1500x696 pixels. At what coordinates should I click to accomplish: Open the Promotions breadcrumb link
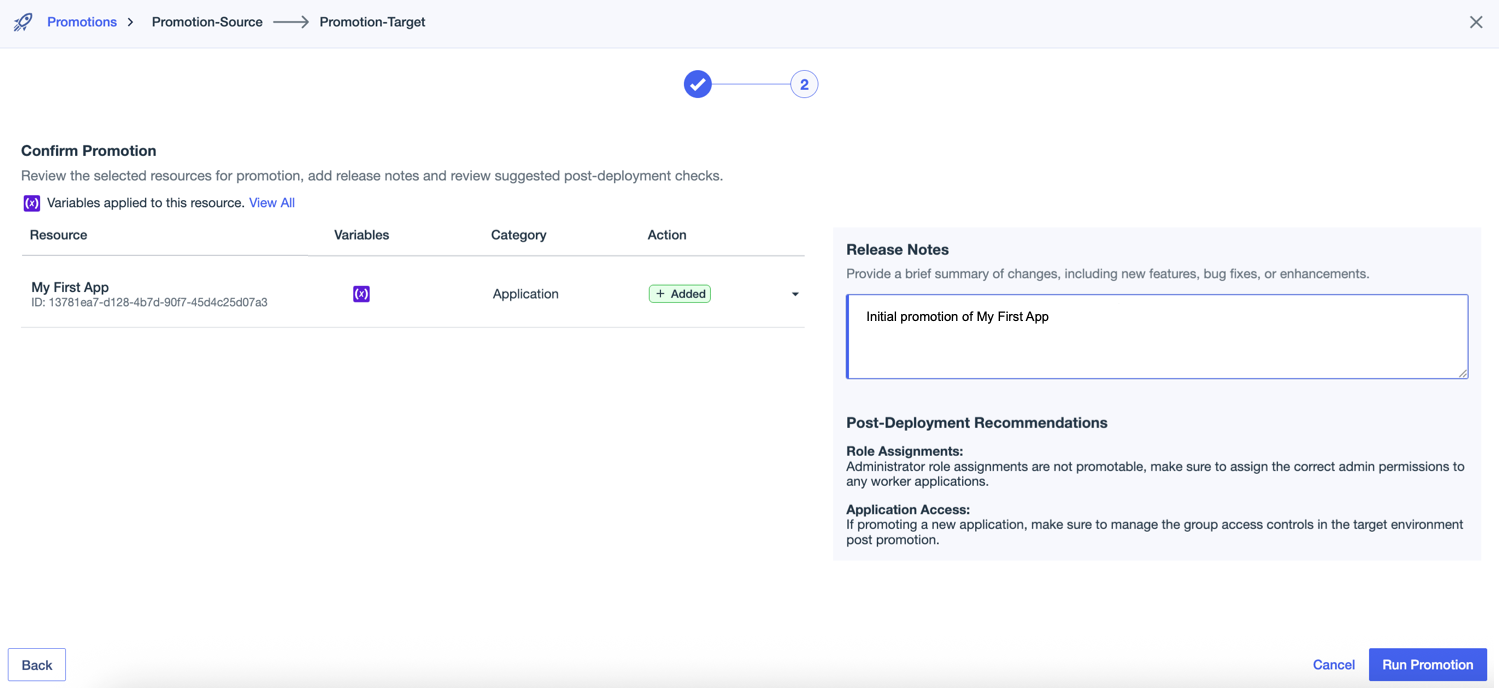click(82, 22)
